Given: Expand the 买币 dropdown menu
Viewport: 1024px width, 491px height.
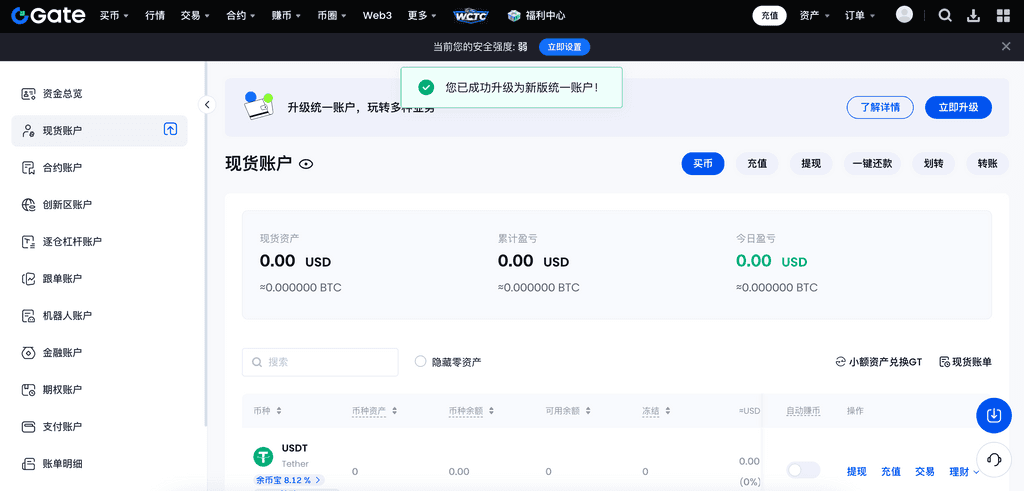Looking at the screenshot, I should (114, 16).
